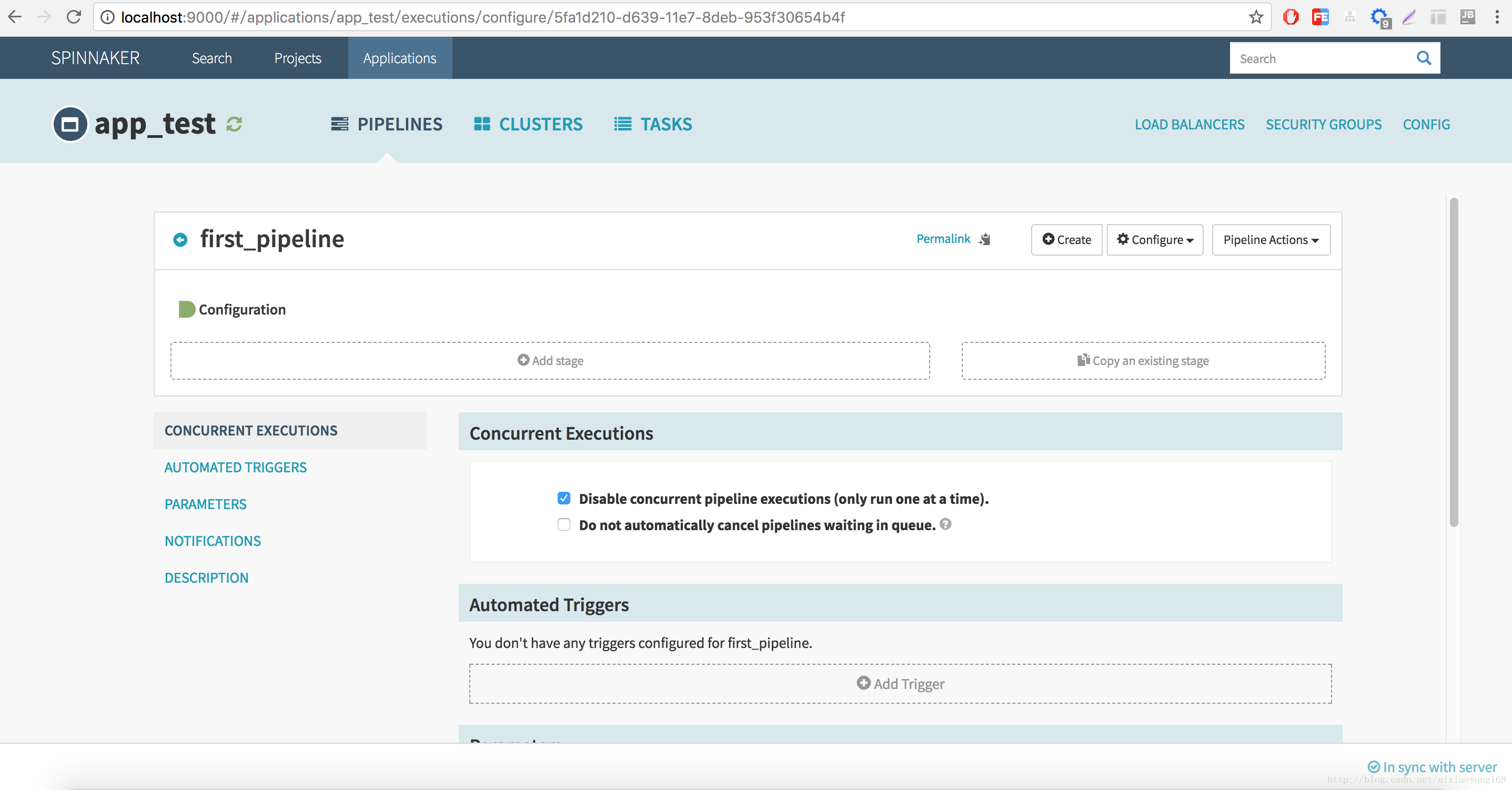Click the Permalink copy icon

pos(985,239)
